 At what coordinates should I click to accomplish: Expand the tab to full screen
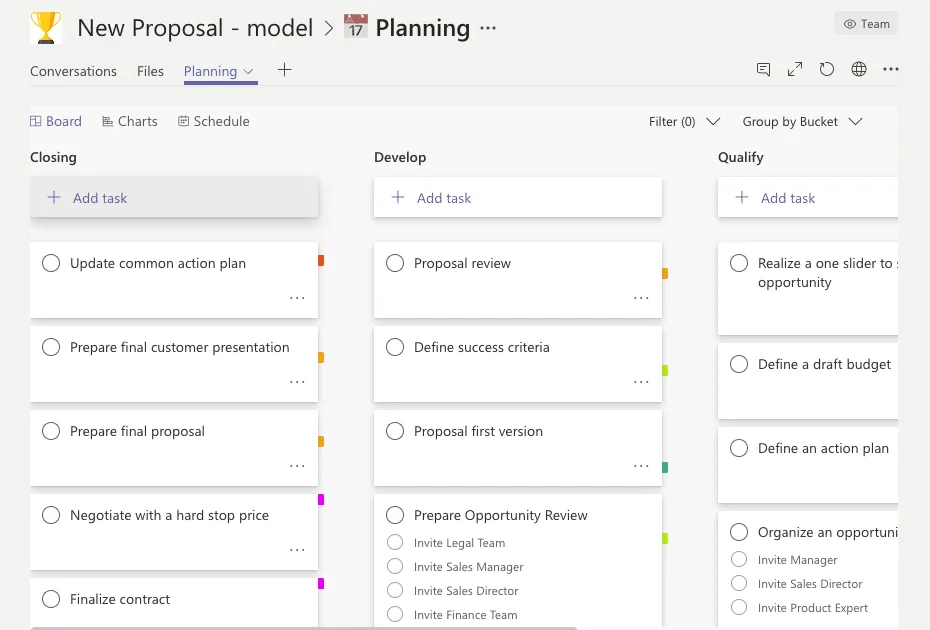coord(795,69)
